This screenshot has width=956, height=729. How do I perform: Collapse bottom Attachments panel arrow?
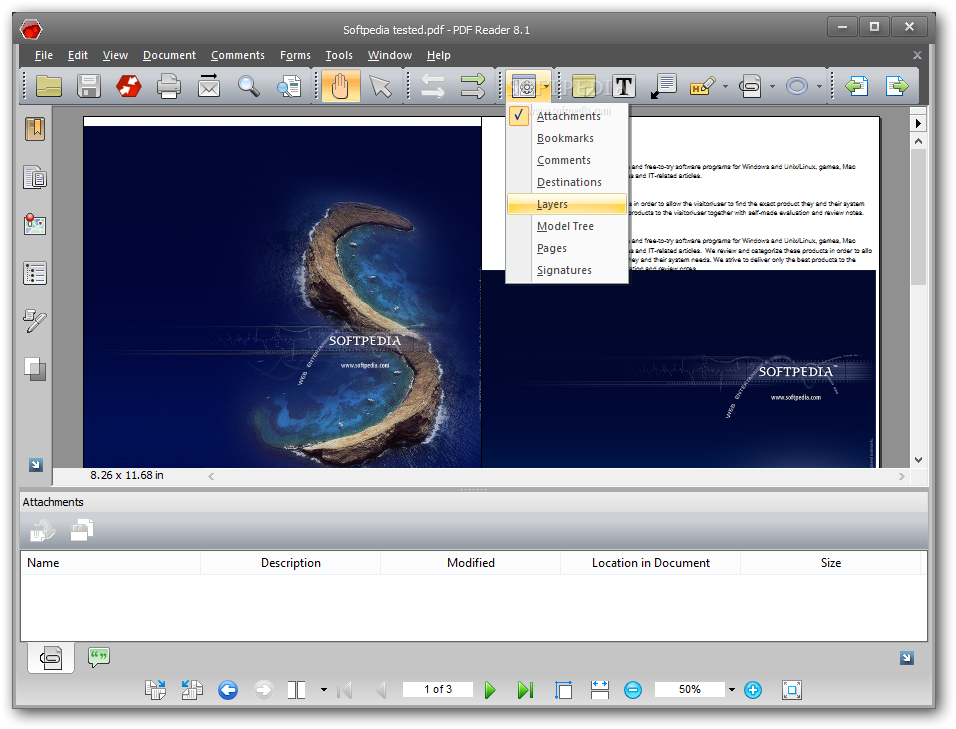tap(907, 658)
